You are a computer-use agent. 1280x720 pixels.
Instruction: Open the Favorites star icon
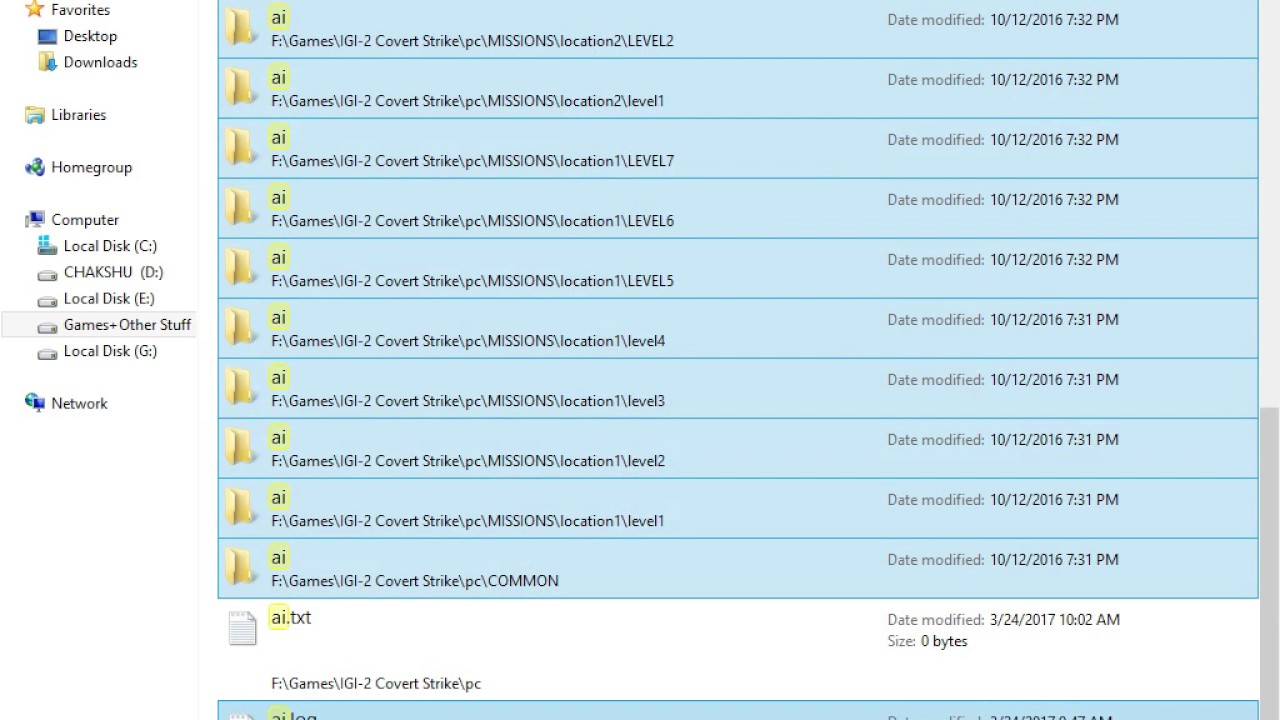pyautogui.click(x=35, y=9)
